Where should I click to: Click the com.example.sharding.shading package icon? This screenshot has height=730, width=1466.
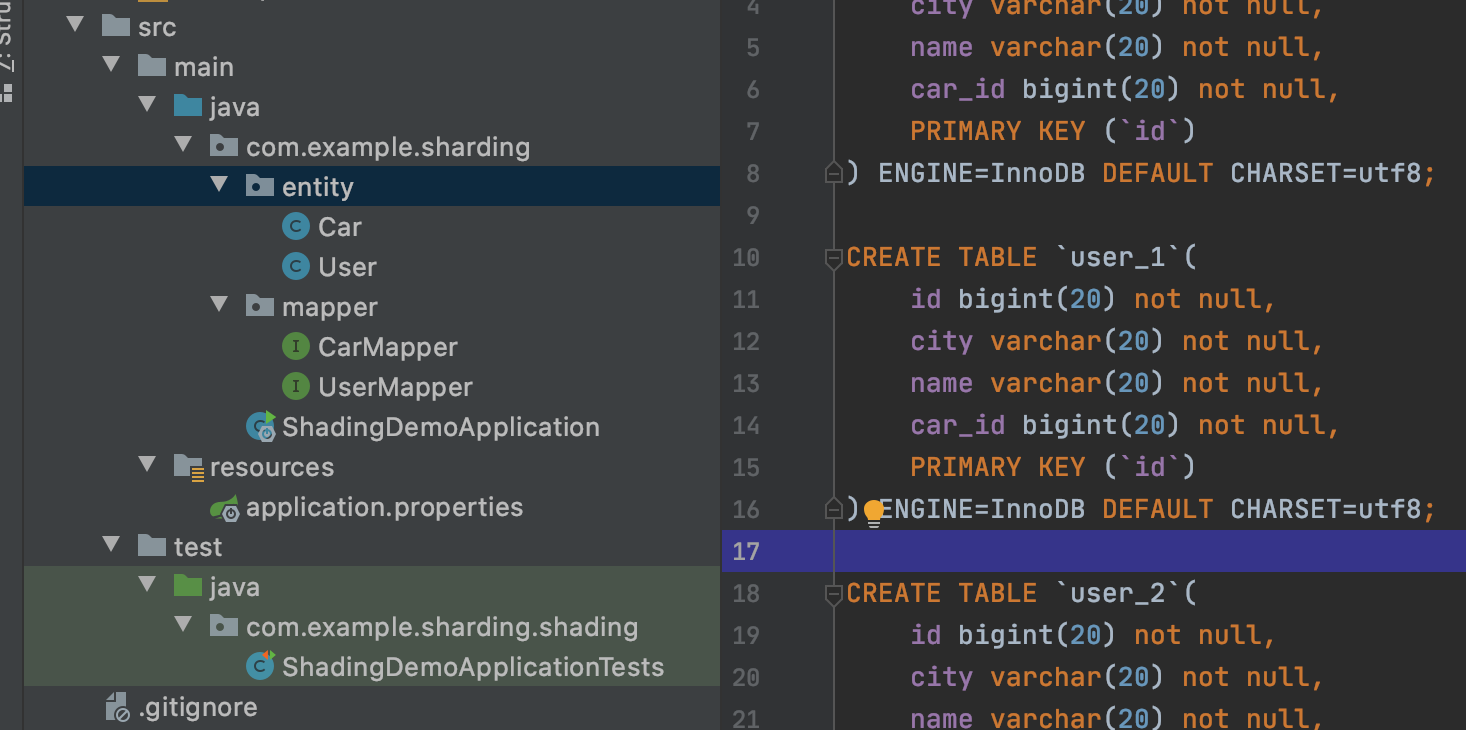pos(224,626)
